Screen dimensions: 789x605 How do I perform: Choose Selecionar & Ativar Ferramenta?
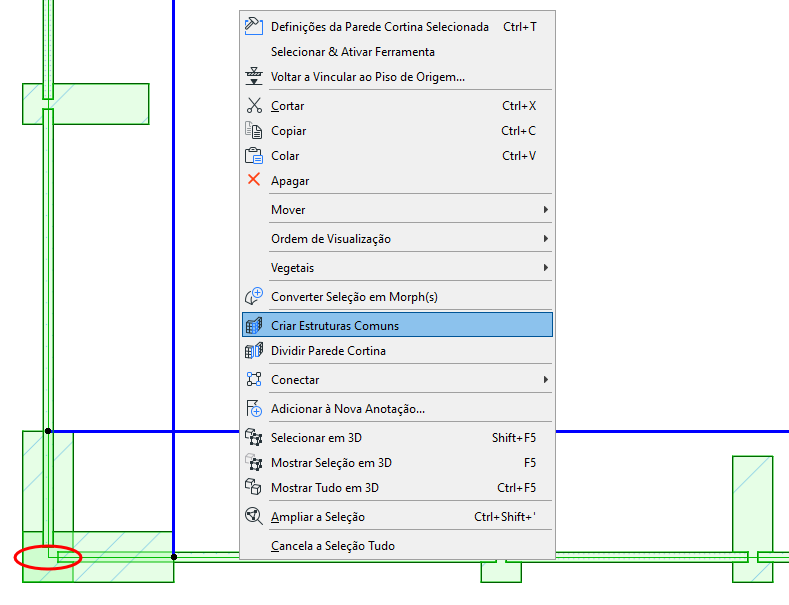pyautogui.click(x=397, y=52)
